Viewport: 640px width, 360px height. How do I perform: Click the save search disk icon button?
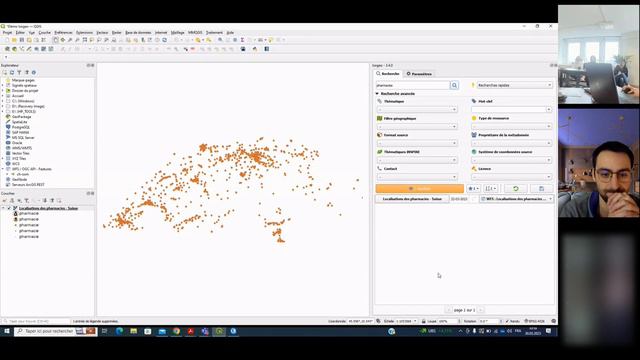tap(542, 189)
